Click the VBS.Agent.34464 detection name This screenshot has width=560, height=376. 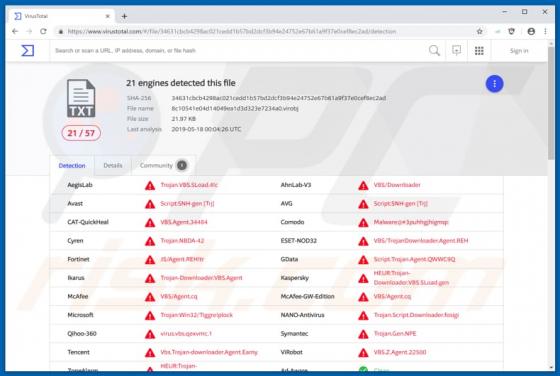click(184, 222)
